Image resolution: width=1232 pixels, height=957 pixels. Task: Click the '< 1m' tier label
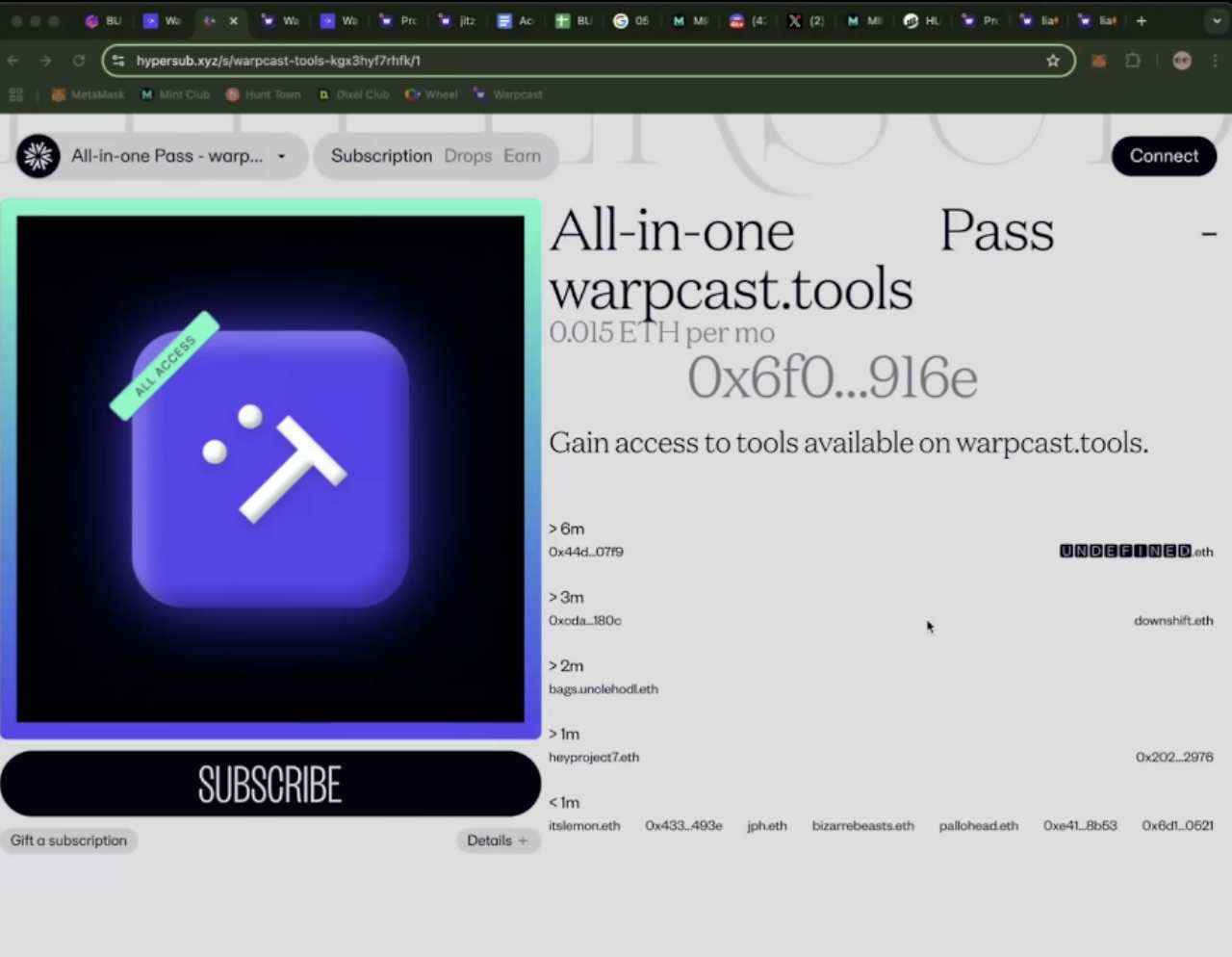(565, 803)
